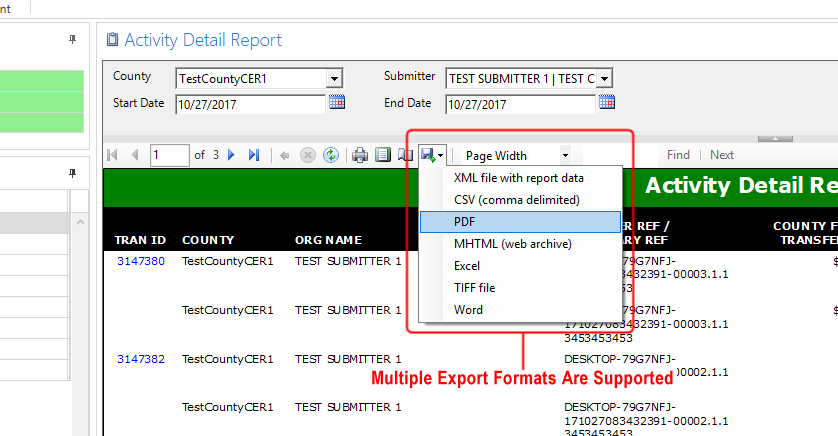This screenshot has width=838, height=436.
Task: Go to the first report page
Action: pos(112,155)
